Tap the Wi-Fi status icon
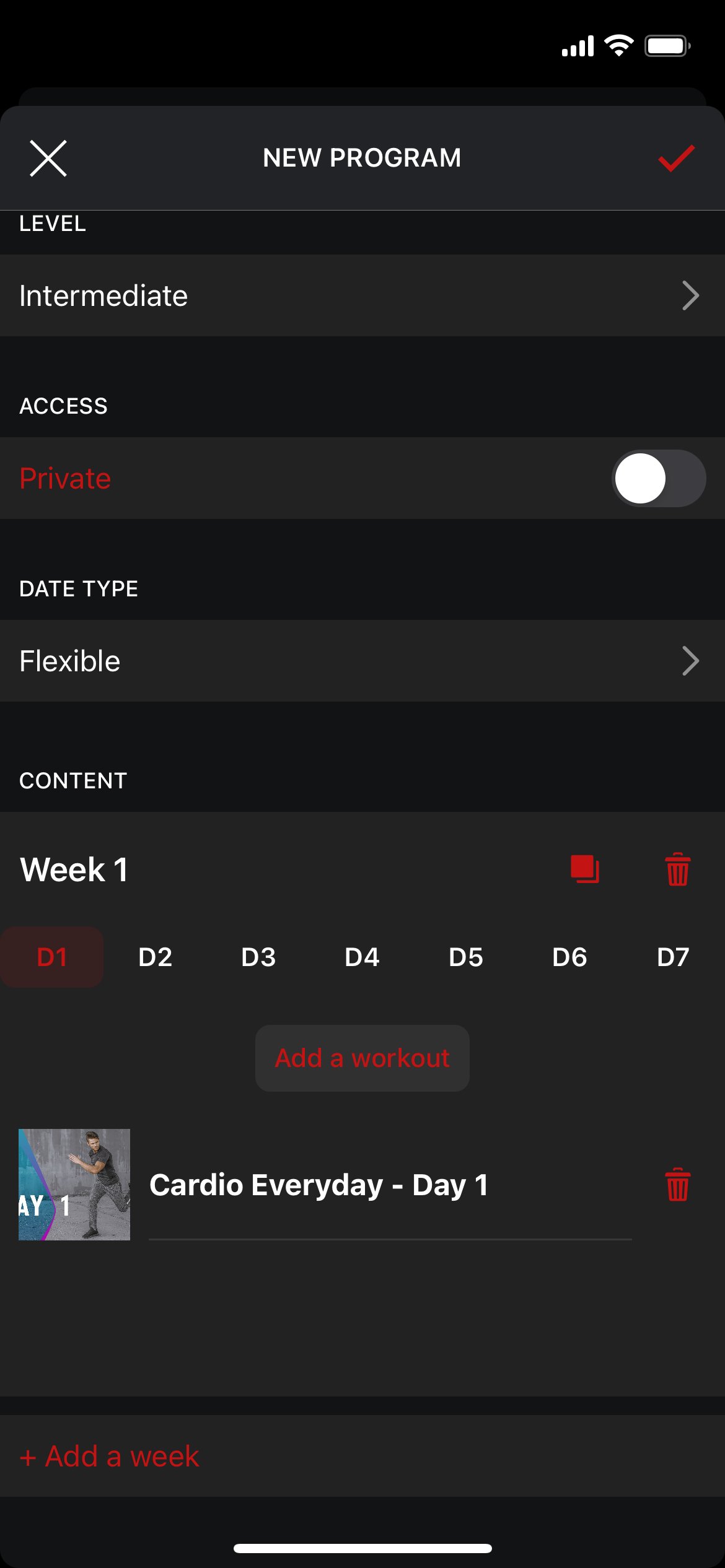Image resolution: width=725 pixels, height=1568 pixels. (x=618, y=46)
